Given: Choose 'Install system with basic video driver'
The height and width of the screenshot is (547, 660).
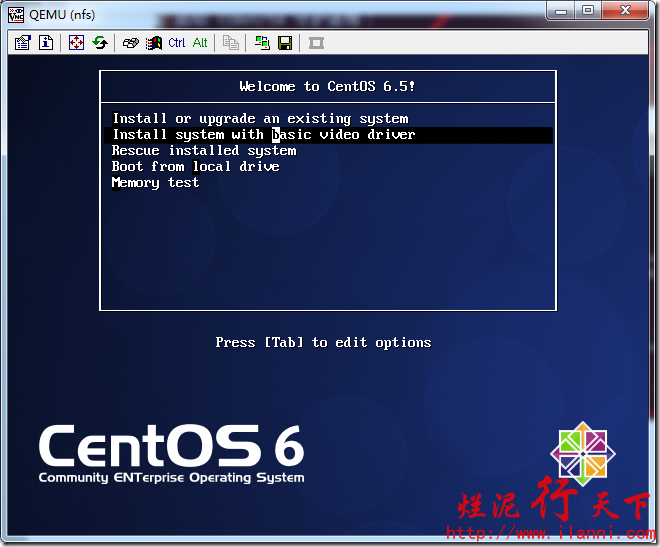Looking at the screenshot, I should [x=263, y=135].
